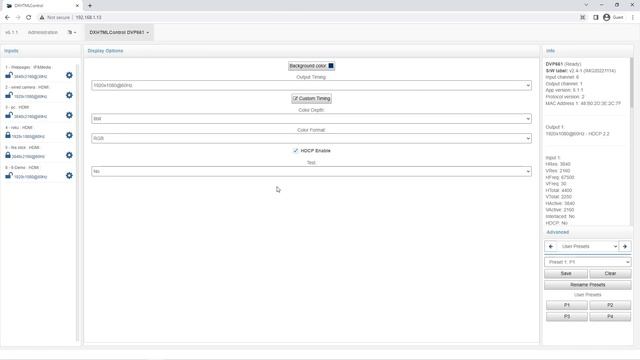
Task: Pick the dark blue background color swatch
Action: click(x=331, y=66)
